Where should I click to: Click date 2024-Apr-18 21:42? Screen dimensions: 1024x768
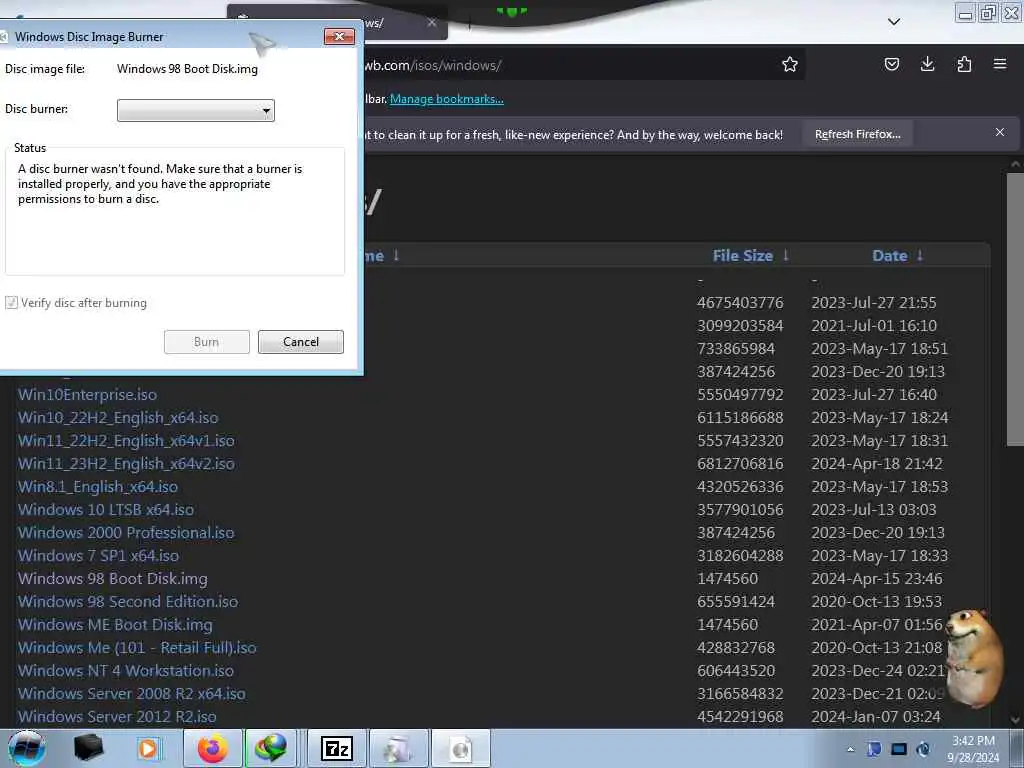[x=876, y=463]
